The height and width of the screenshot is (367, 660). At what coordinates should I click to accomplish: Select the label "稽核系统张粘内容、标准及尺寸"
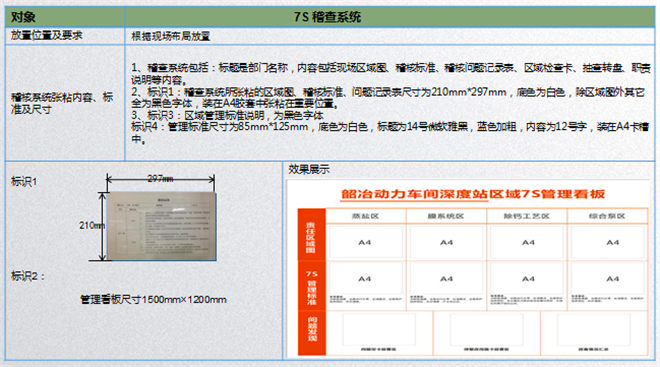(x=62, y=103)
